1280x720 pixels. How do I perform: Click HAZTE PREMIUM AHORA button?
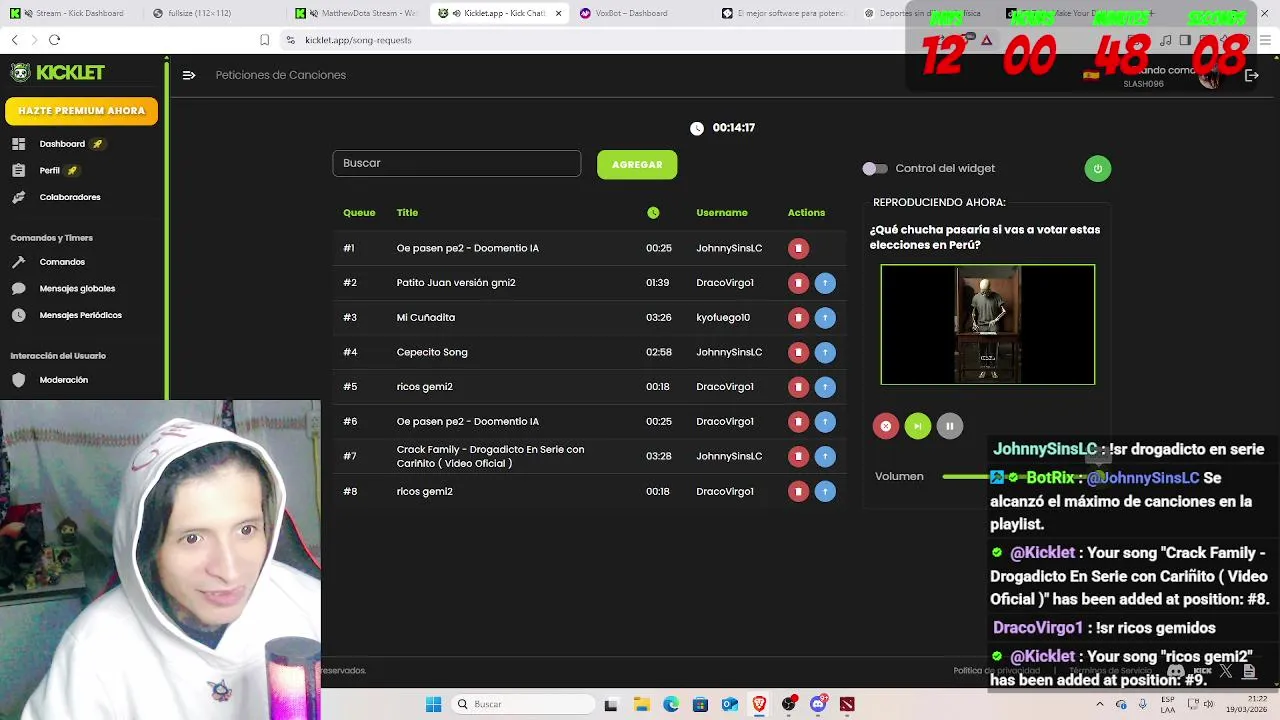[x=81, y=111]
